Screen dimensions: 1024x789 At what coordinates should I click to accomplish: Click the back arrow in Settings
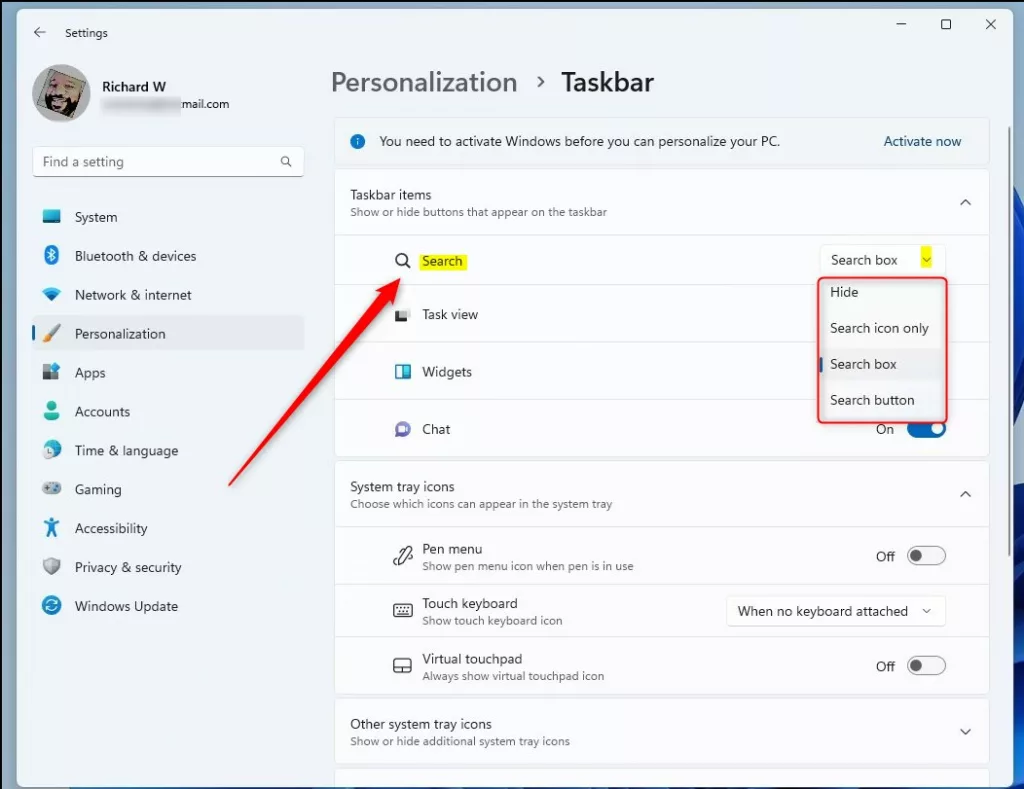point(40,32)
